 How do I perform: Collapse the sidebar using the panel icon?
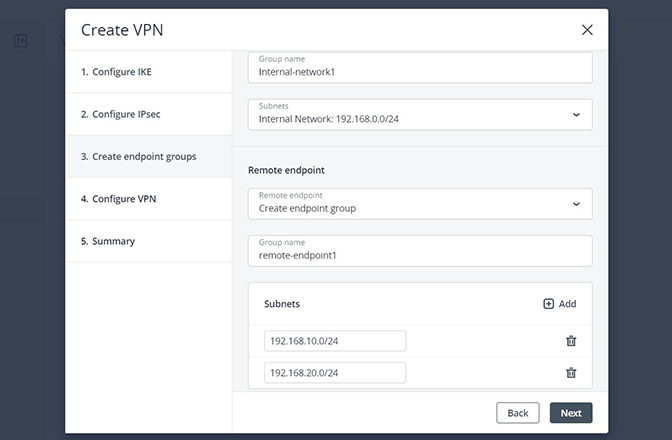[20, 41]
